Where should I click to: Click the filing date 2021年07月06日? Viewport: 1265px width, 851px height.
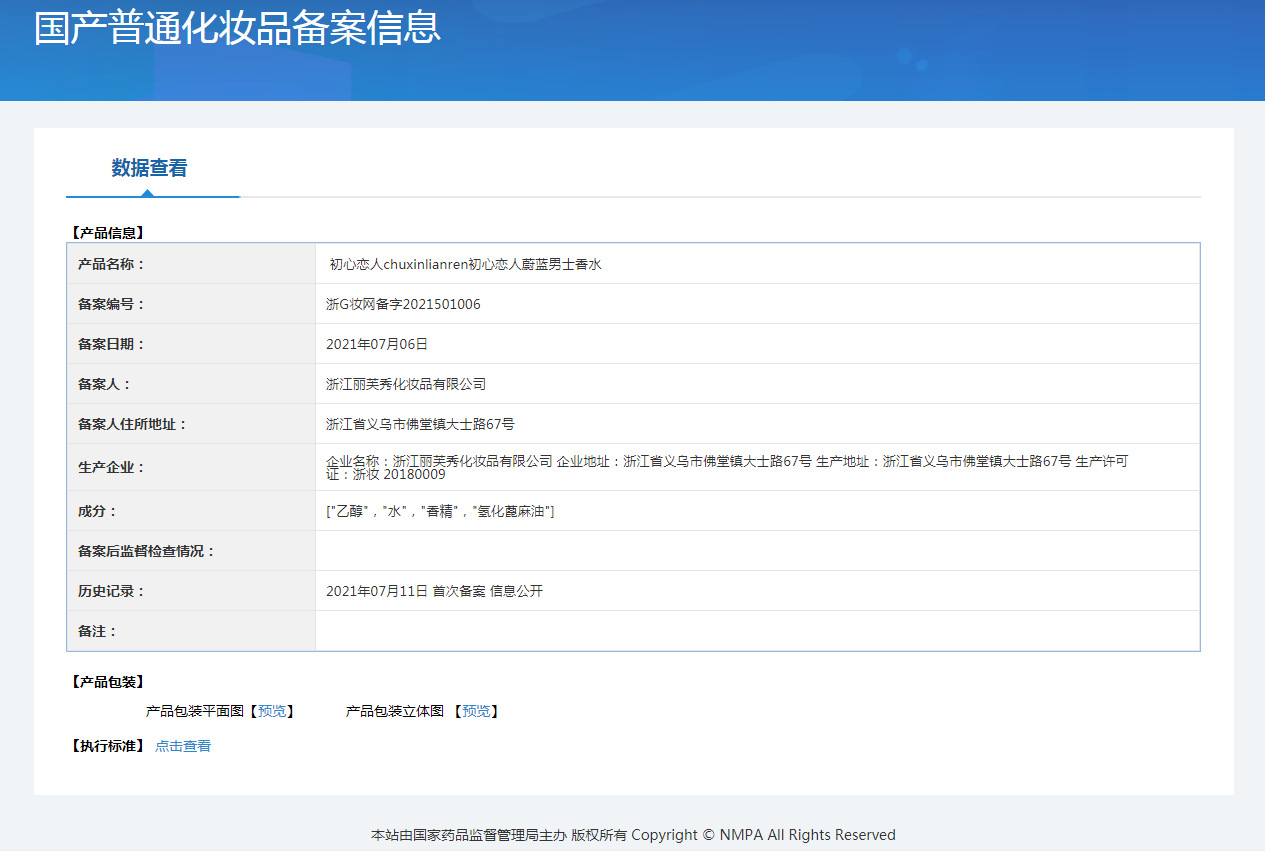[377, 344]
